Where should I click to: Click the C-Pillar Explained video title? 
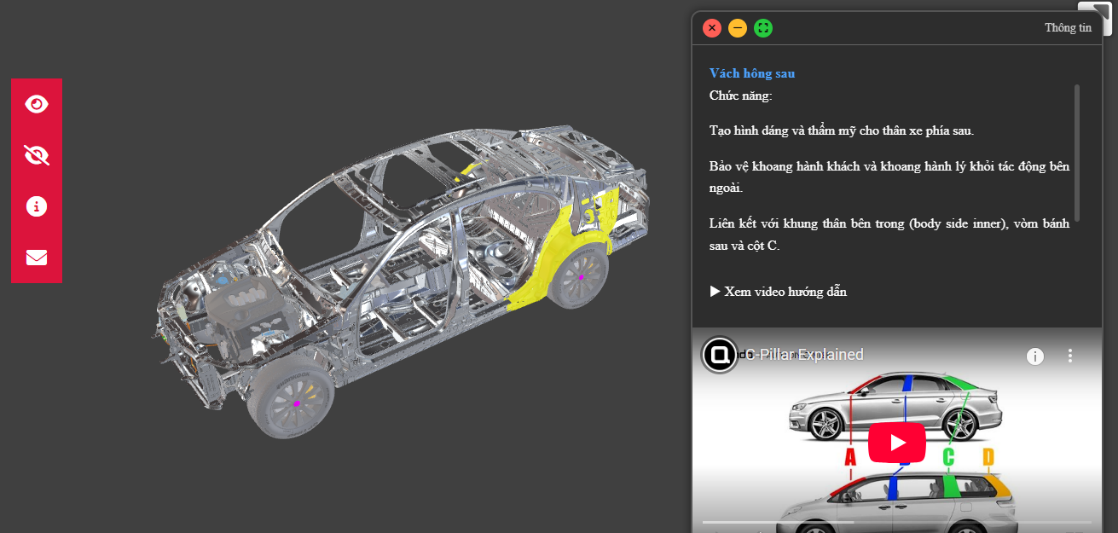804,355
